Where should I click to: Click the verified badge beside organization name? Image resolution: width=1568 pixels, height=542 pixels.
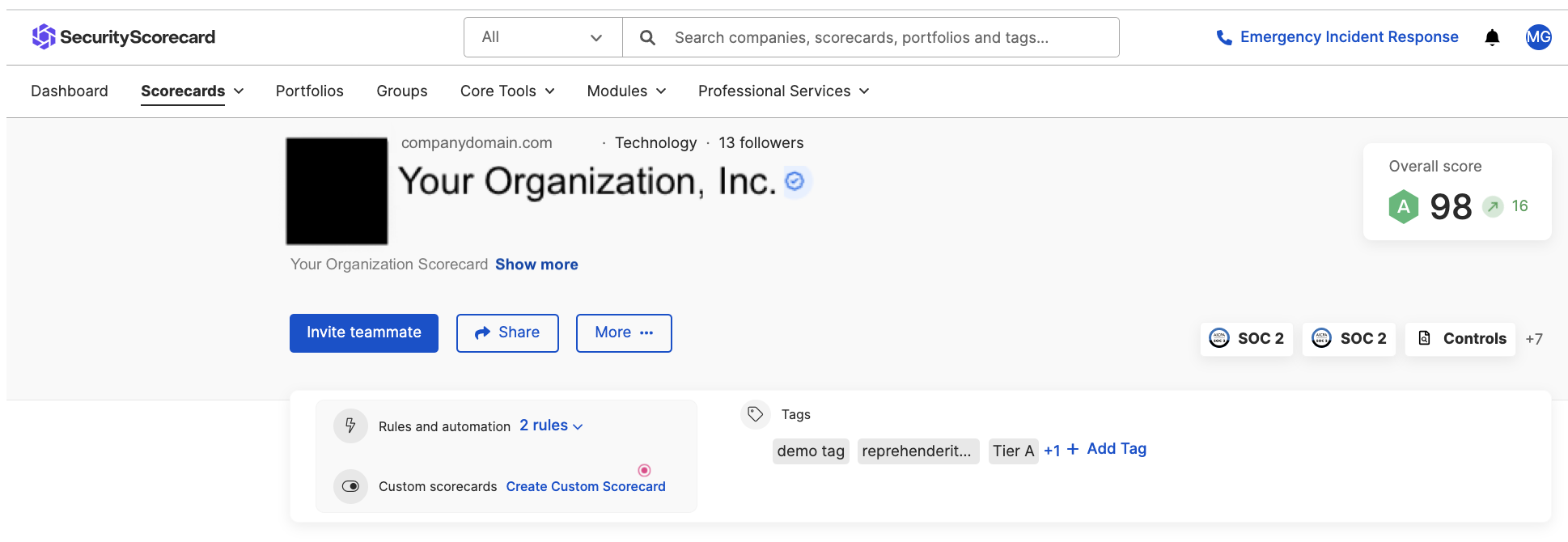(795, 181)
